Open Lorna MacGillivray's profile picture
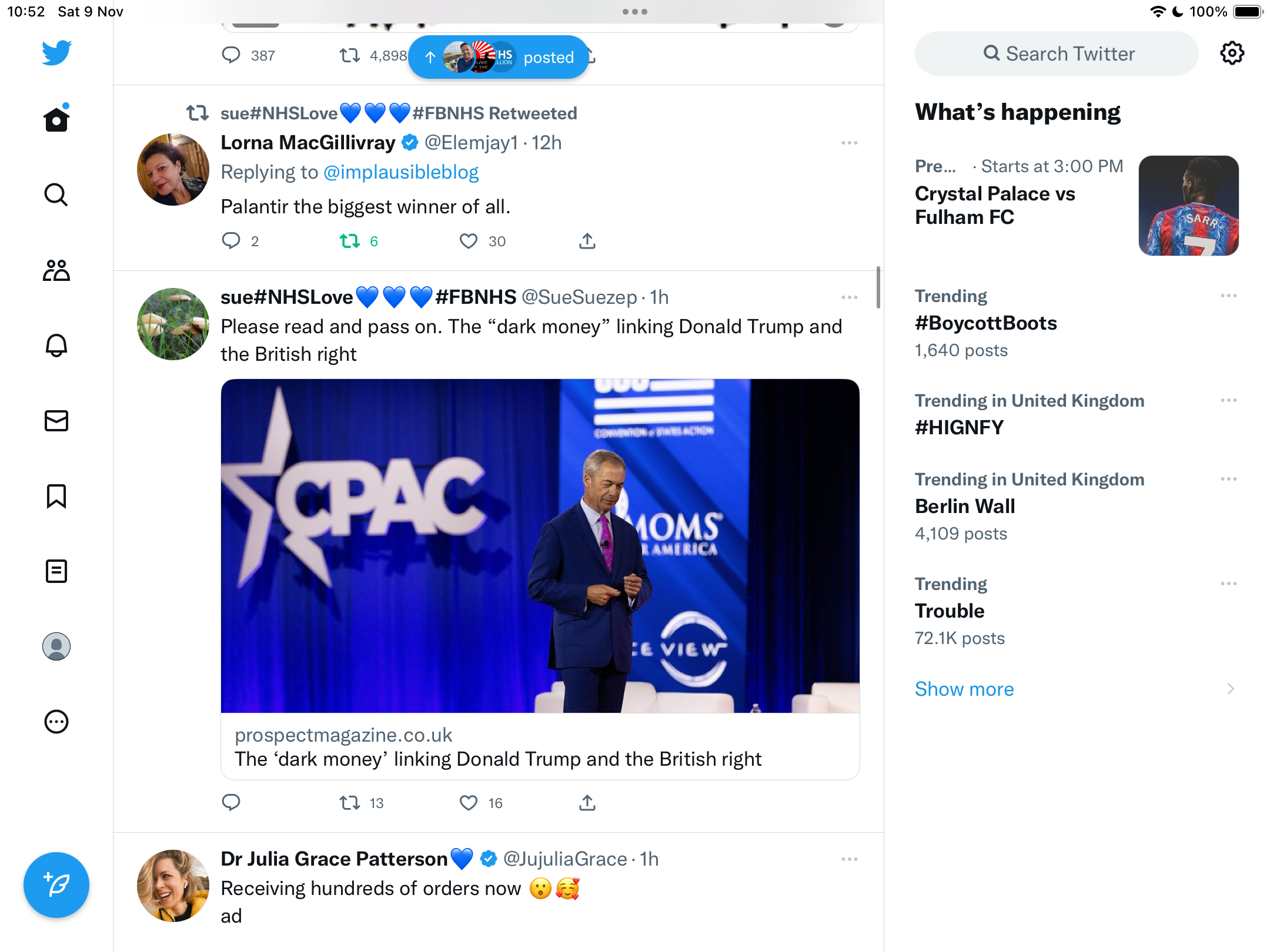 tap(173, 170)
